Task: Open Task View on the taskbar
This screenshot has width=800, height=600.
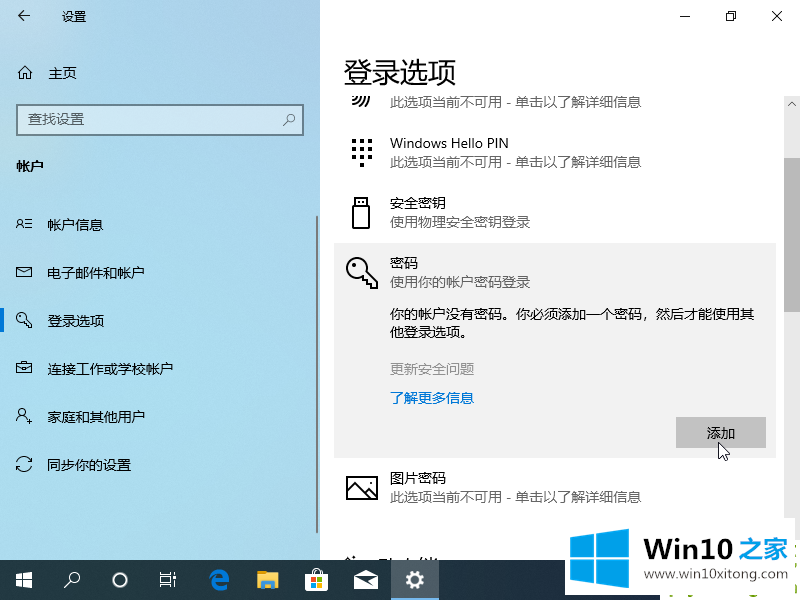Action: (x=168, y=579)
